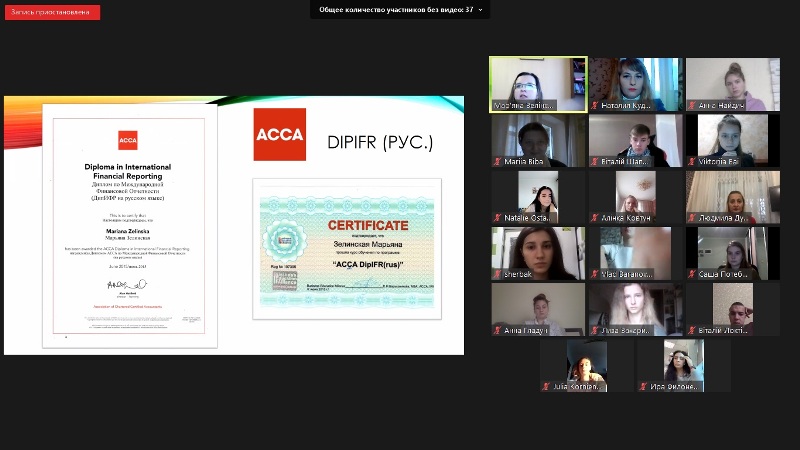Click the red CERTIFICATE heading
This screenshot has height=450, width=800.
point(368,225)
